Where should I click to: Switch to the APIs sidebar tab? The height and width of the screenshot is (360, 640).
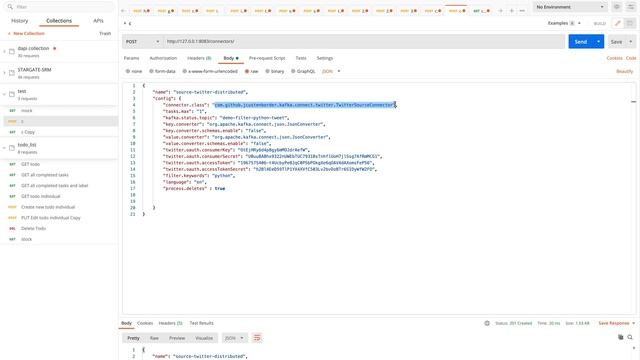coord(98,20)
